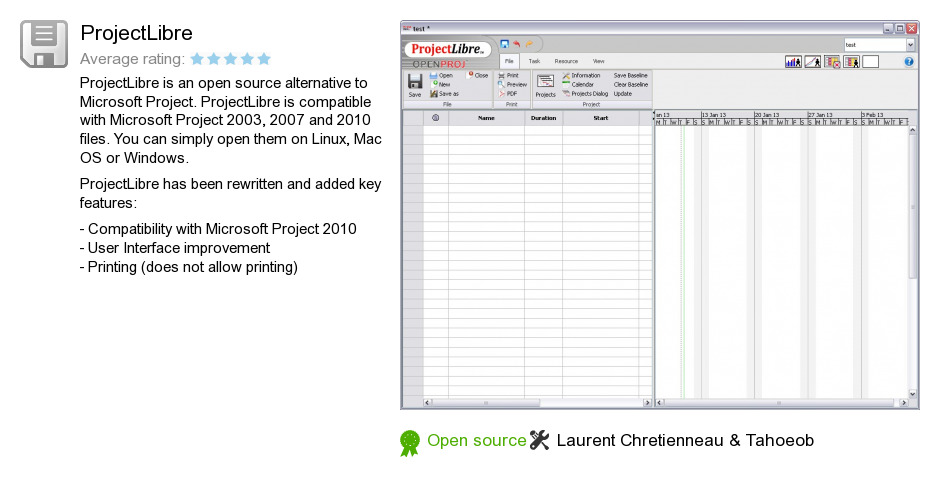This screenshot has width=940, height=487.
Task: Click the Gantt pane left scroll arrow
Action: [x=659, y=402]
